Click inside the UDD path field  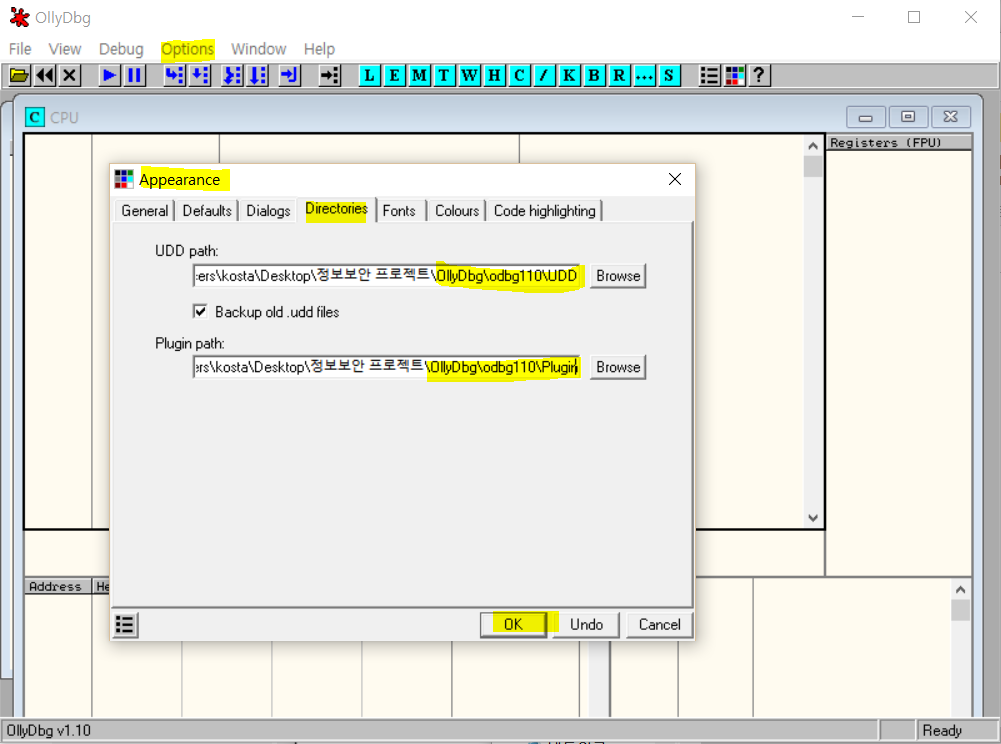[386, 276]
